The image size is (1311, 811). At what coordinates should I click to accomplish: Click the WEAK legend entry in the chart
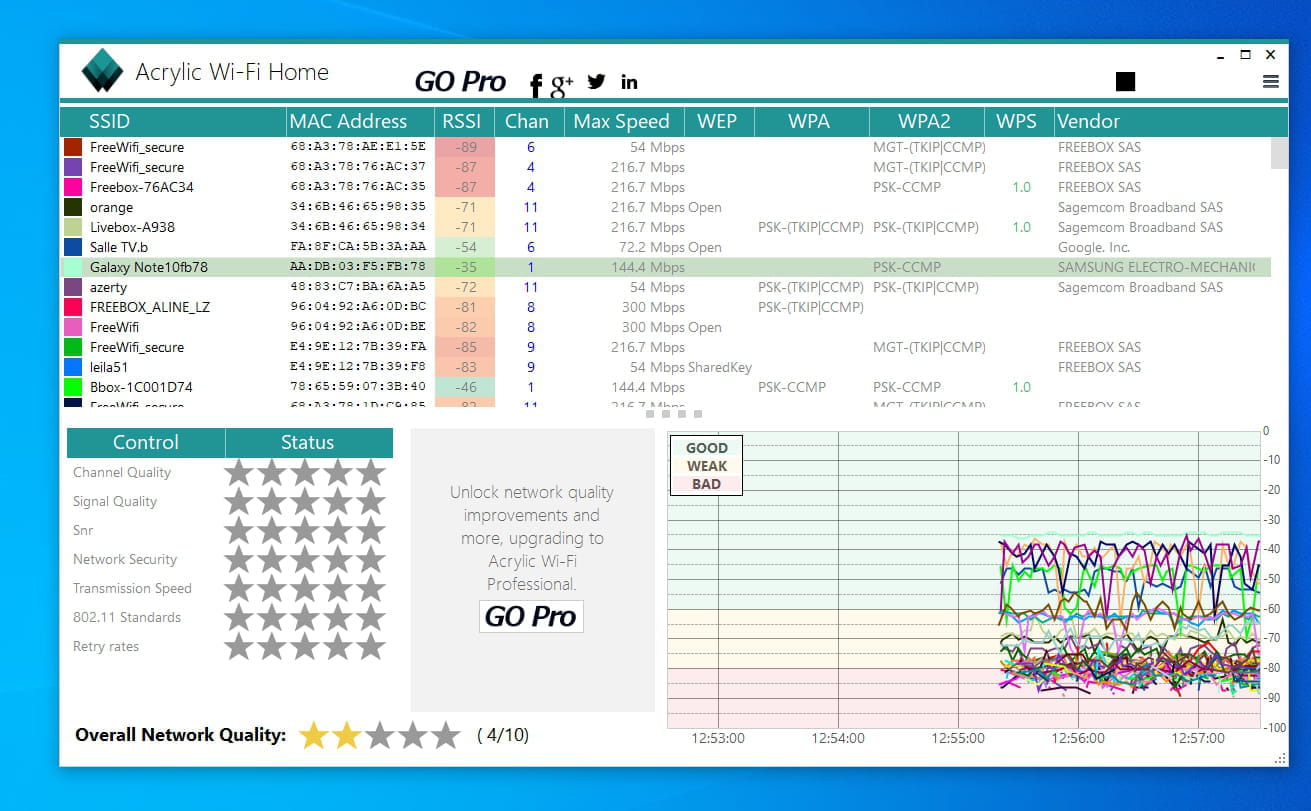pyautogui.click(x=706, y=466)
